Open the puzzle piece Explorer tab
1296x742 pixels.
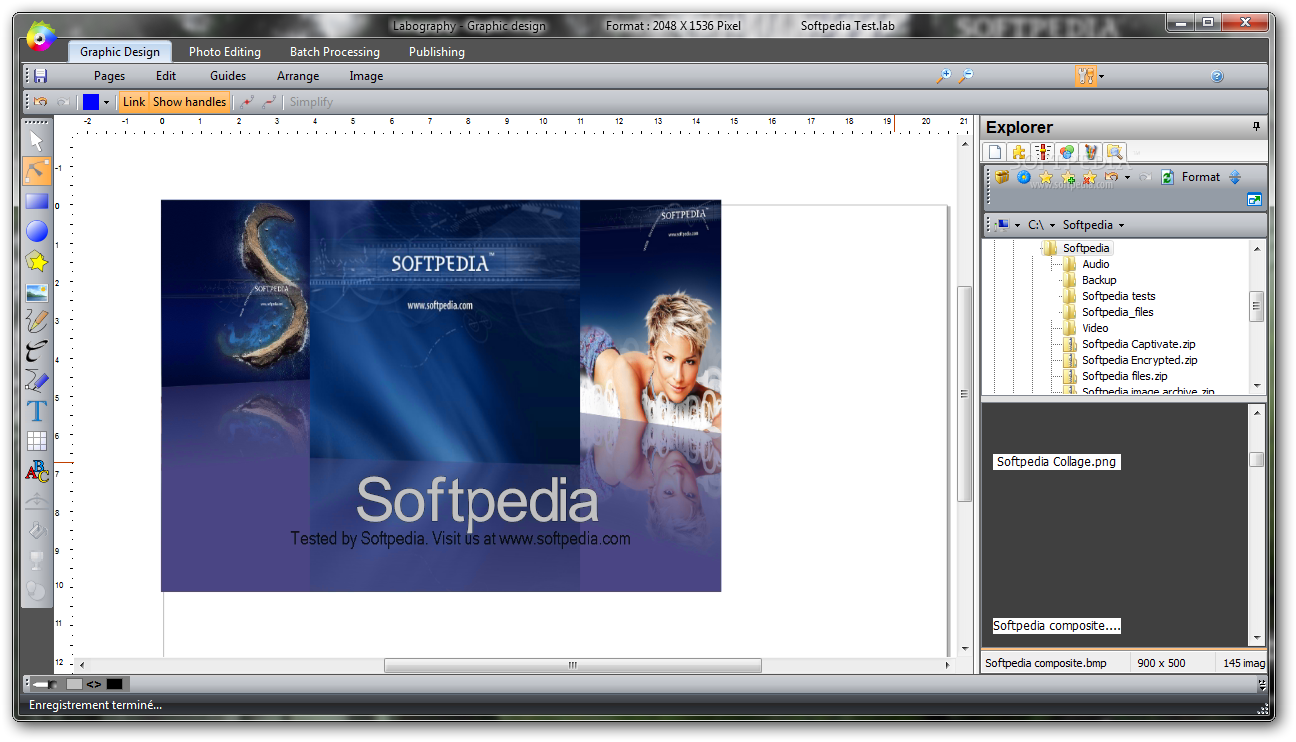click(x=1019, y=152)
